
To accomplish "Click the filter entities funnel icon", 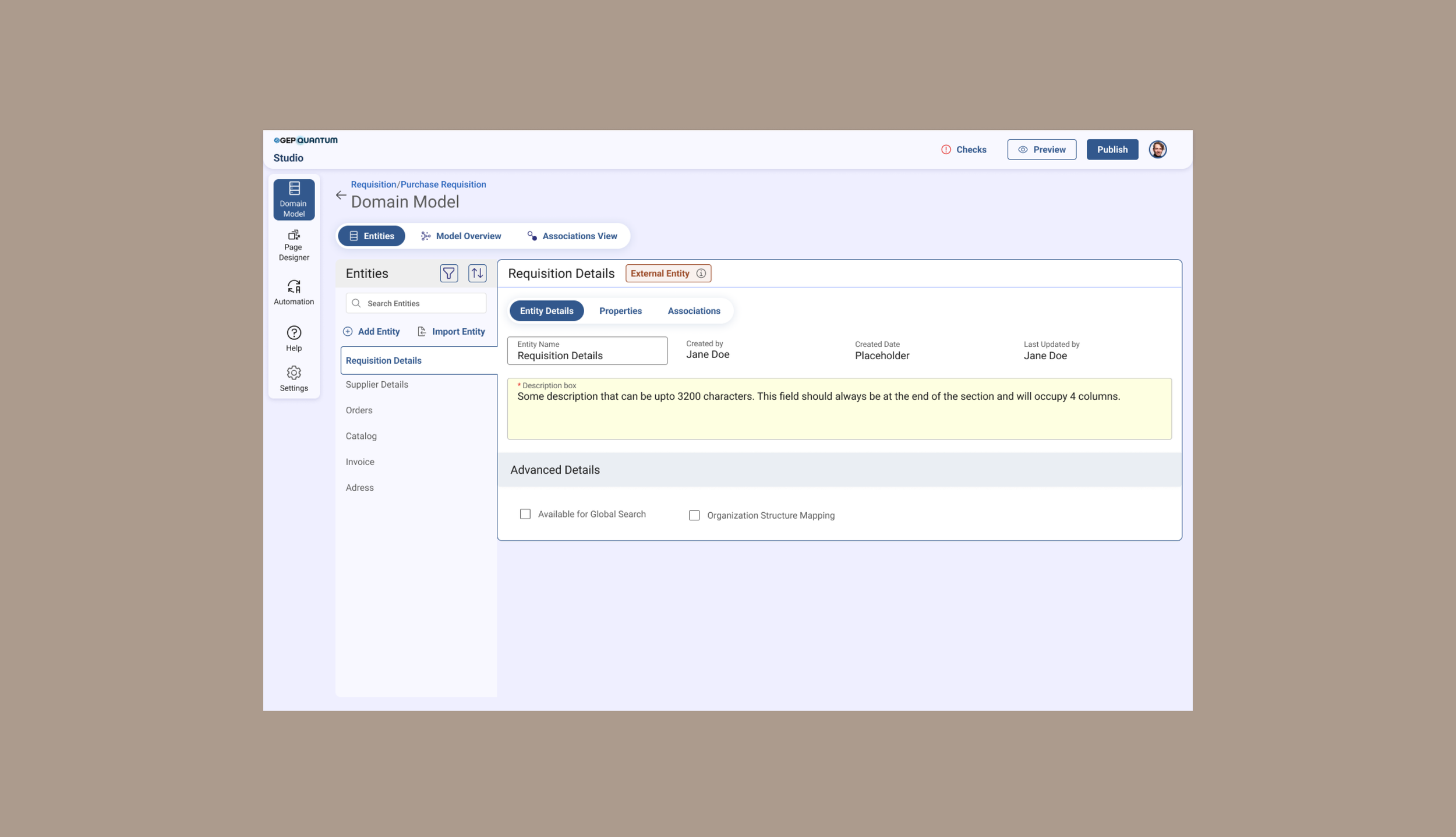I will point(448,273).
